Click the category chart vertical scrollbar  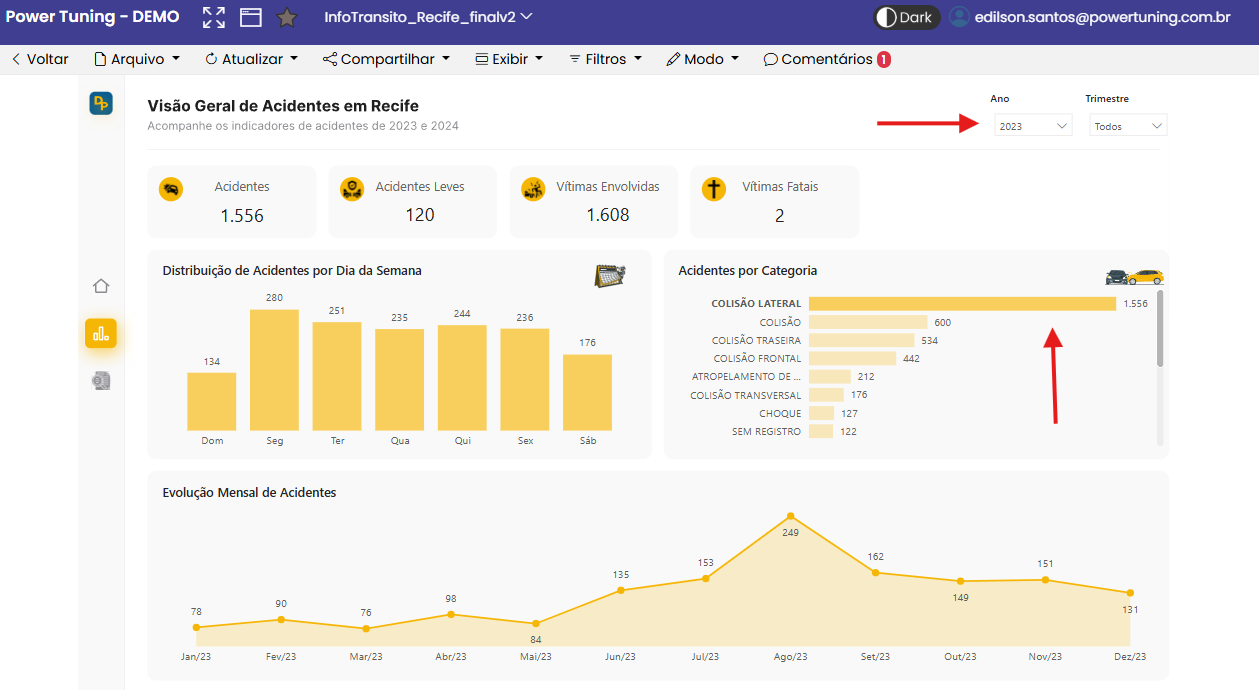[1160, 330]
